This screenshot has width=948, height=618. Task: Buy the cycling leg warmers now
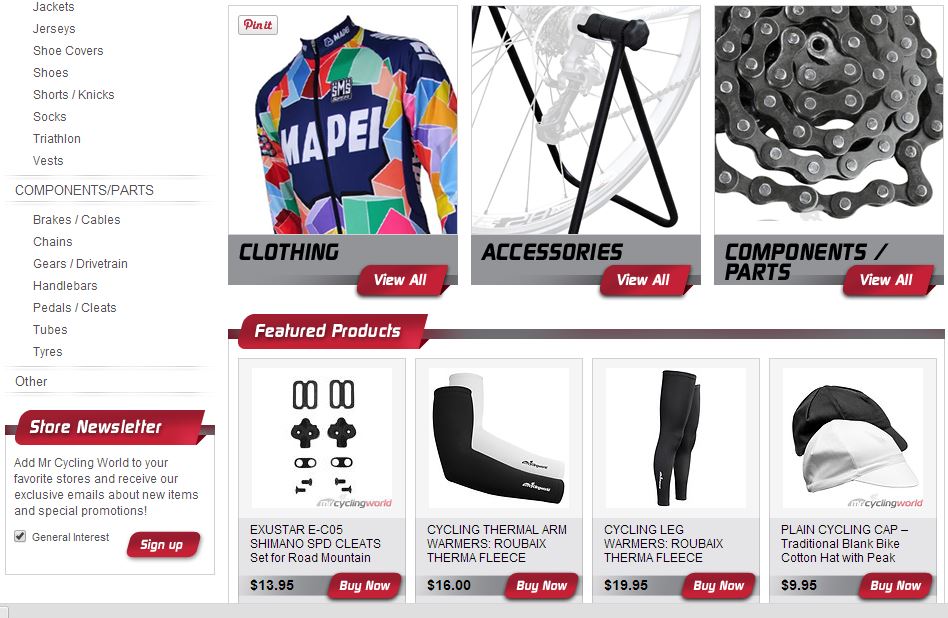[718, 585]
